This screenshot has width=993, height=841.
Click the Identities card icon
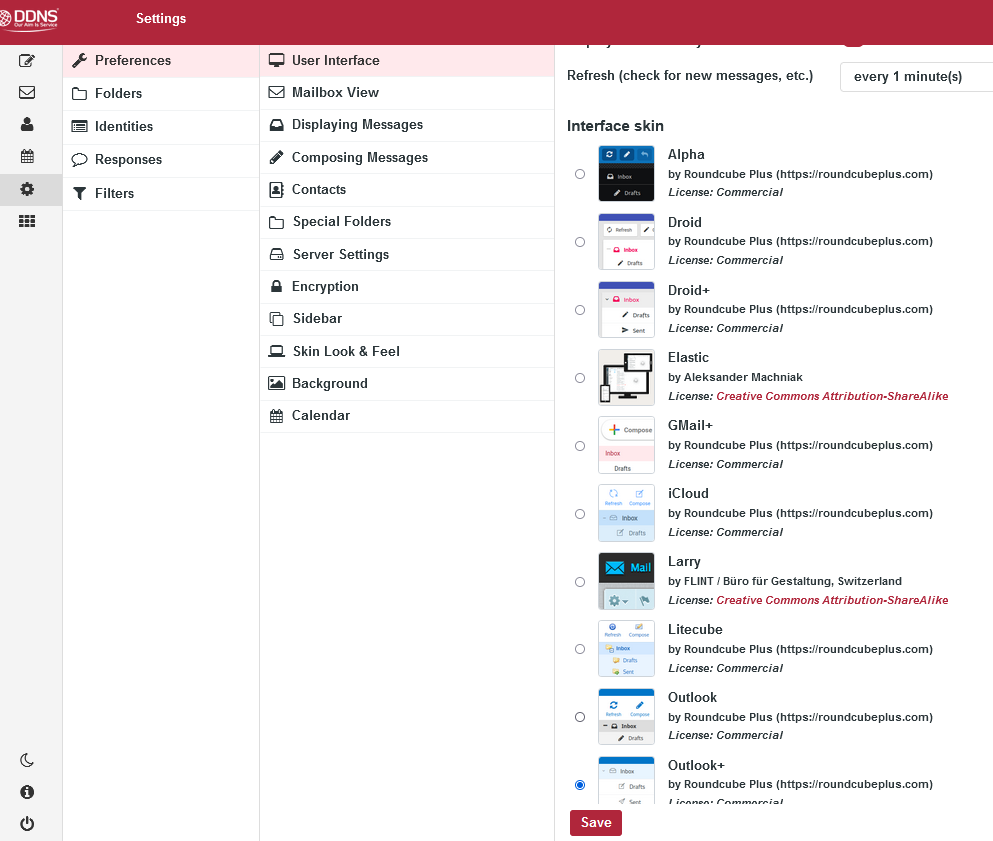pos(79,126)
